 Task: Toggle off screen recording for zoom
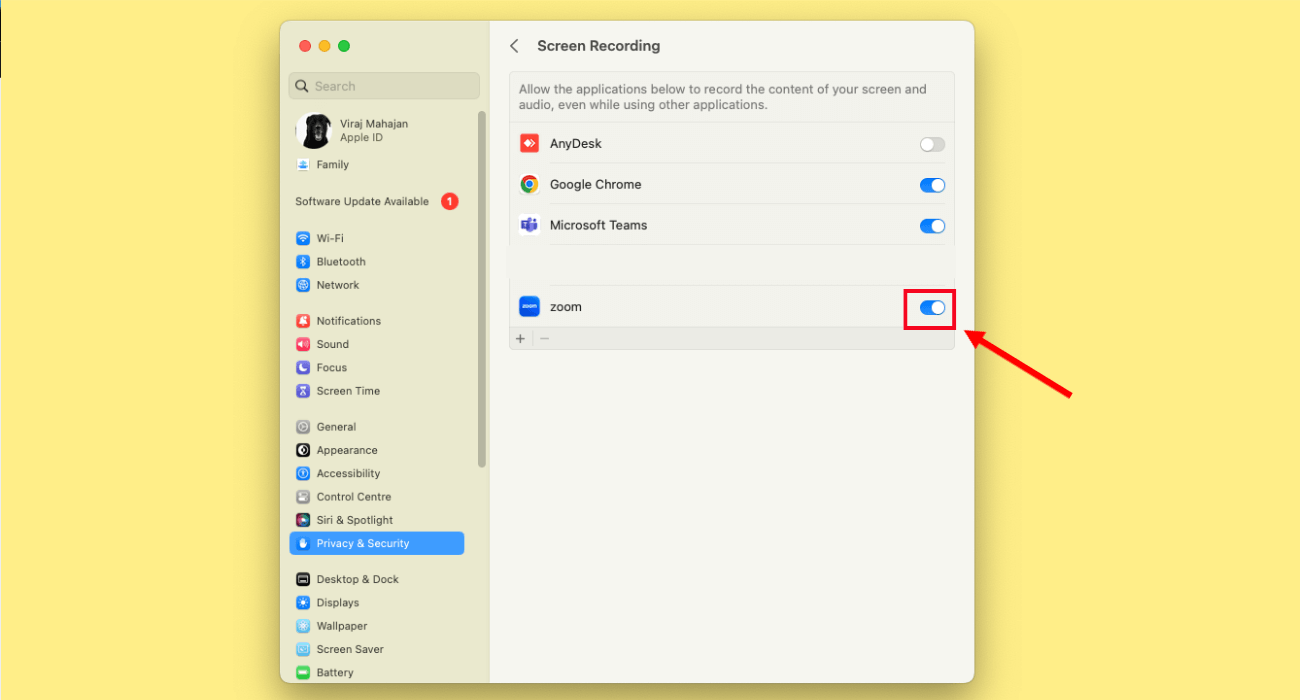[x=932, y=308]
